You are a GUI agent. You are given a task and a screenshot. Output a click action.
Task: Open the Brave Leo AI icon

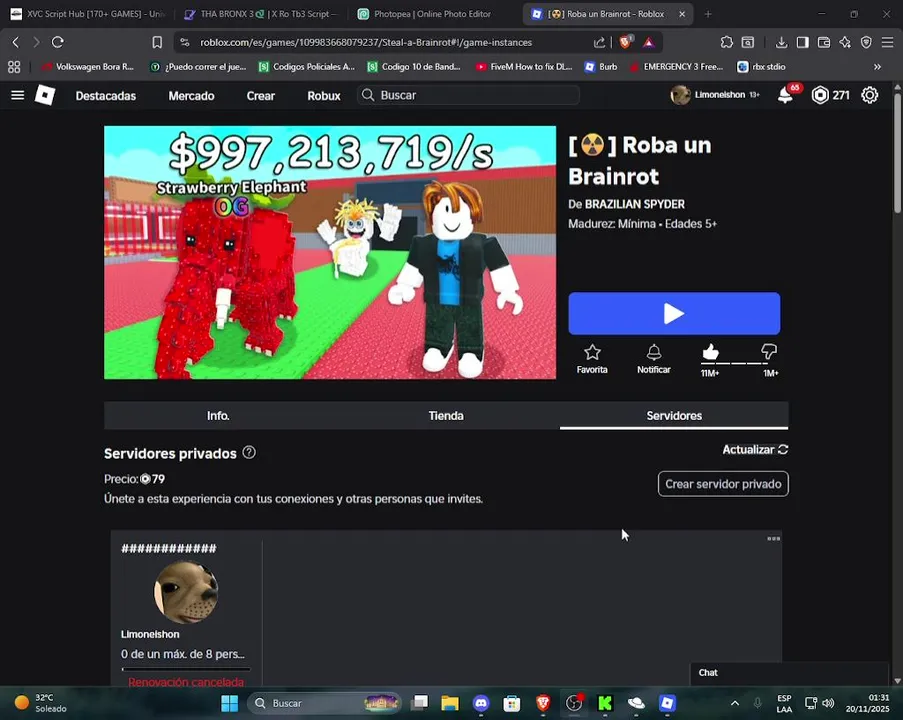click(x=845, y=42)
